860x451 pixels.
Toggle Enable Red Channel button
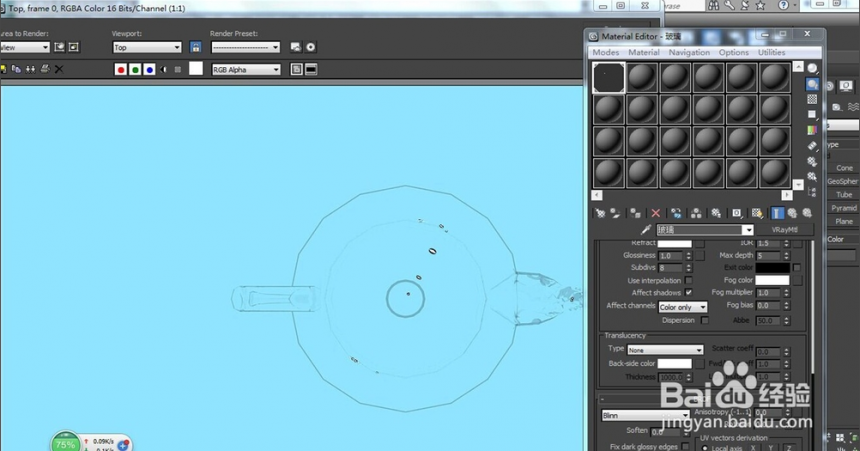click(121, 70)
